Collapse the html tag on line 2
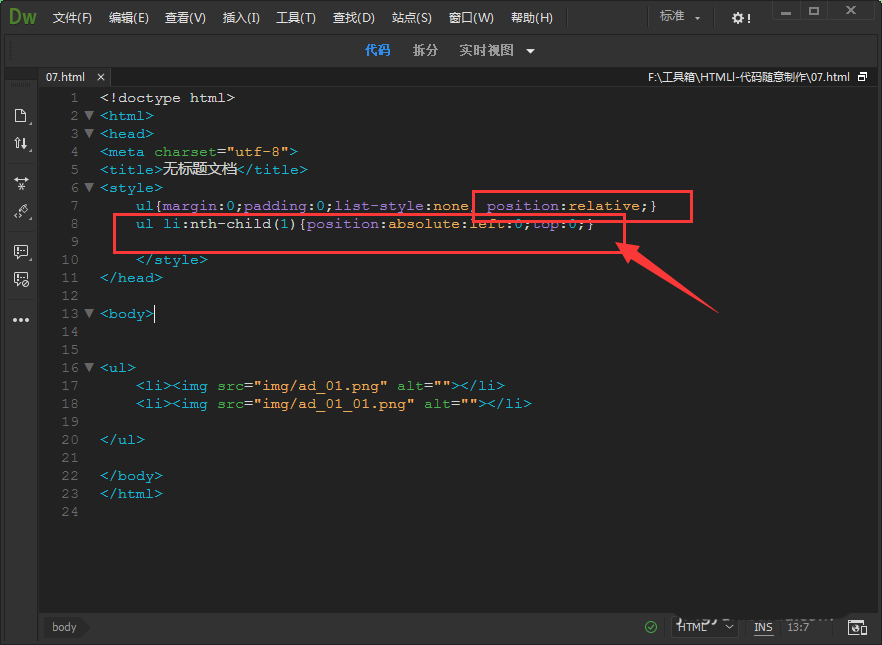The width and height of the screenshot is (882, 645). tap(89, 116)
